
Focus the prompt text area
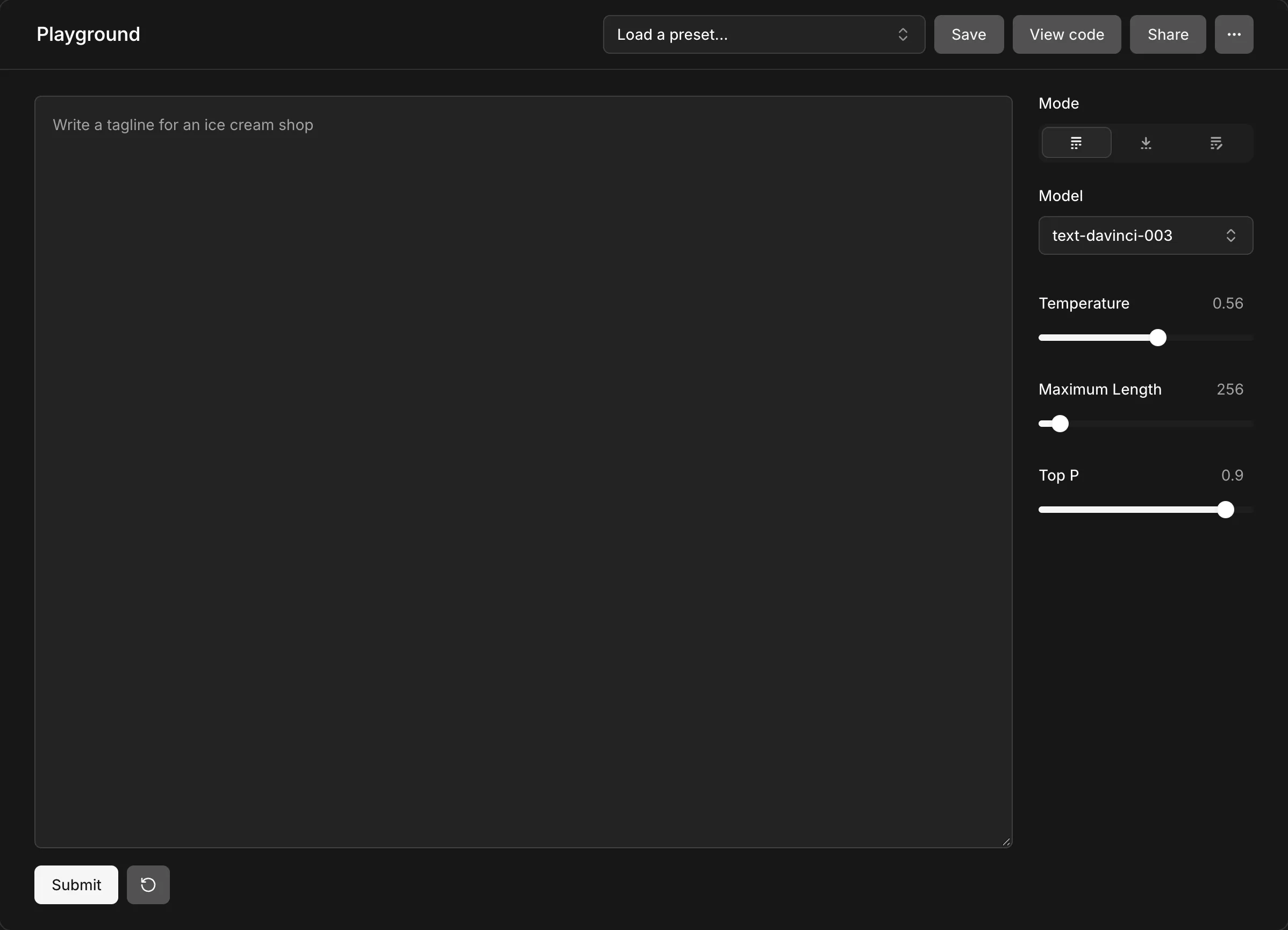point(523,472)
